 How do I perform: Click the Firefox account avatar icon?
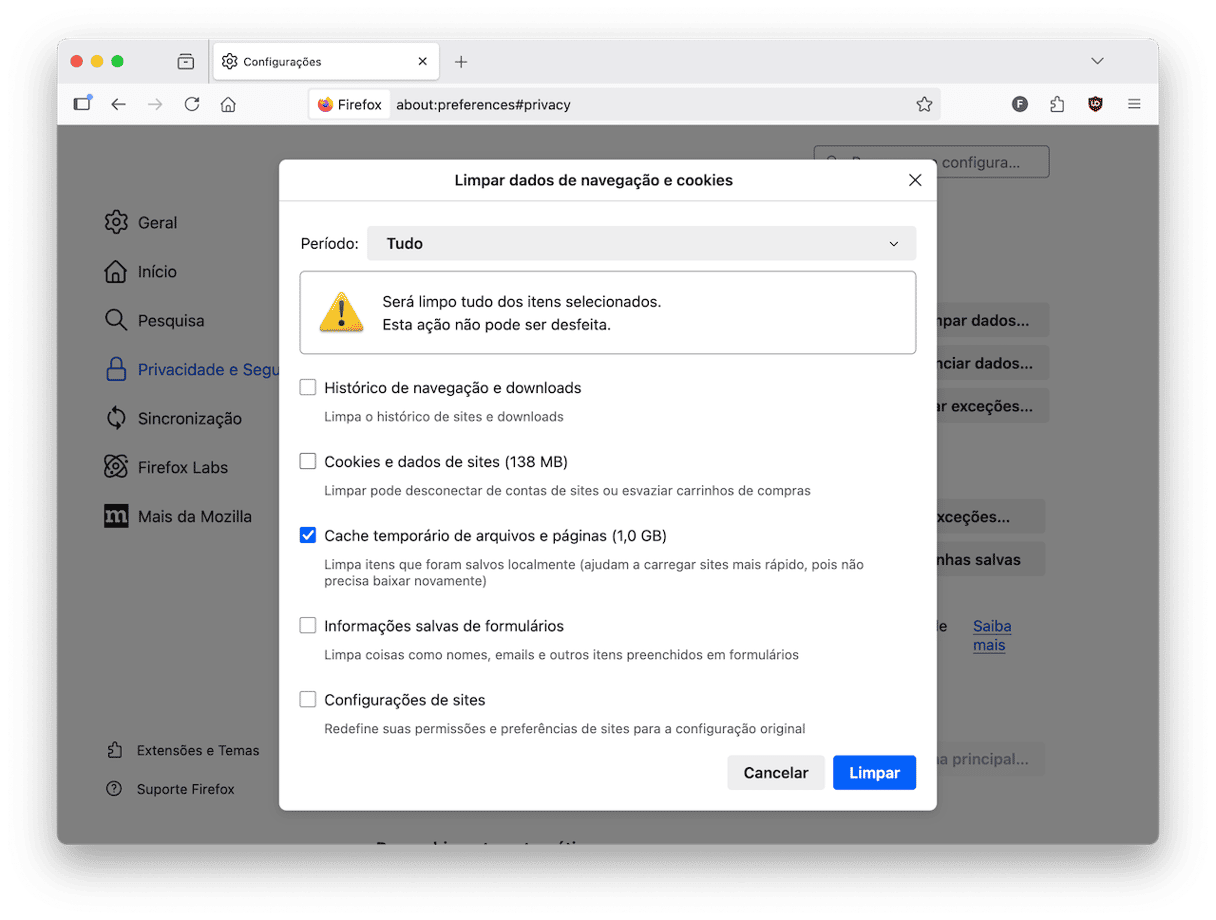pyautogui.click(x=1020, y=104)
